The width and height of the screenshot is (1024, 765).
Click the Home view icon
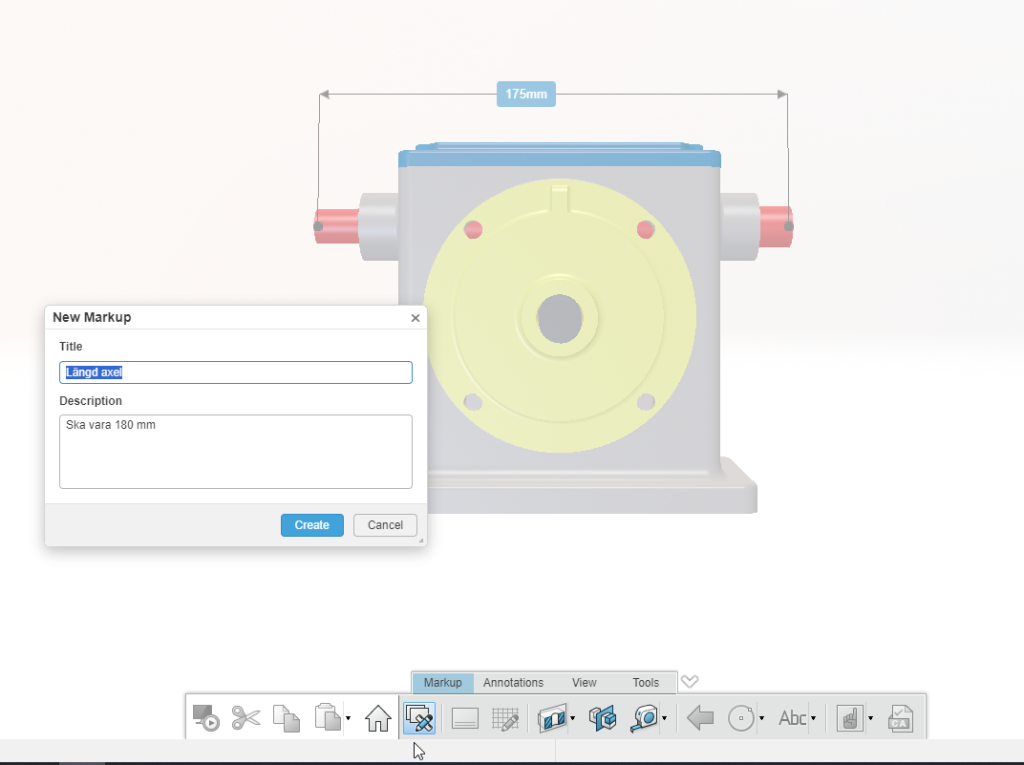pyautogui.click(x=377, y=718)
